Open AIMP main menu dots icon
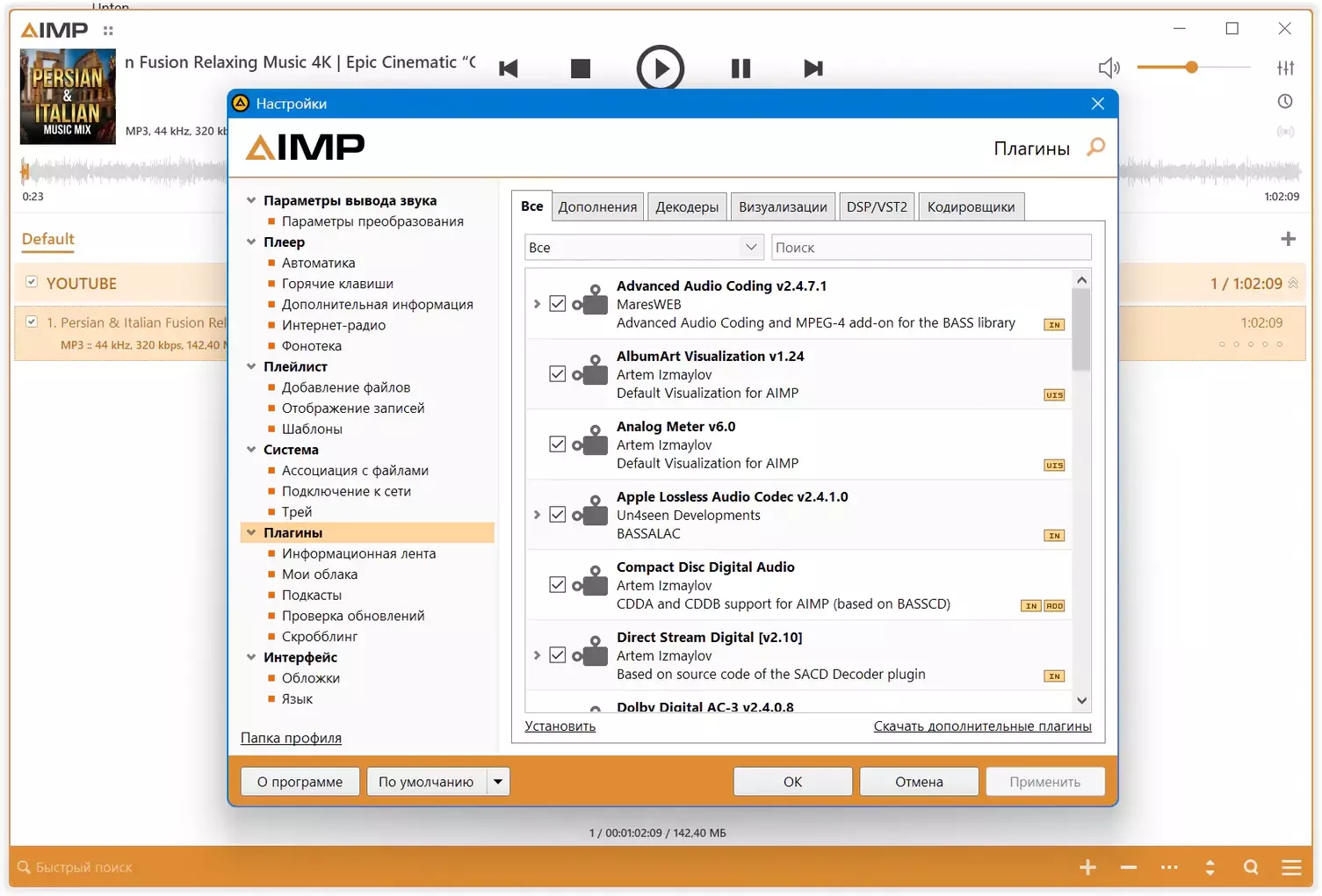This screenshot has height=896, width=1322. (x=108, y=31)
